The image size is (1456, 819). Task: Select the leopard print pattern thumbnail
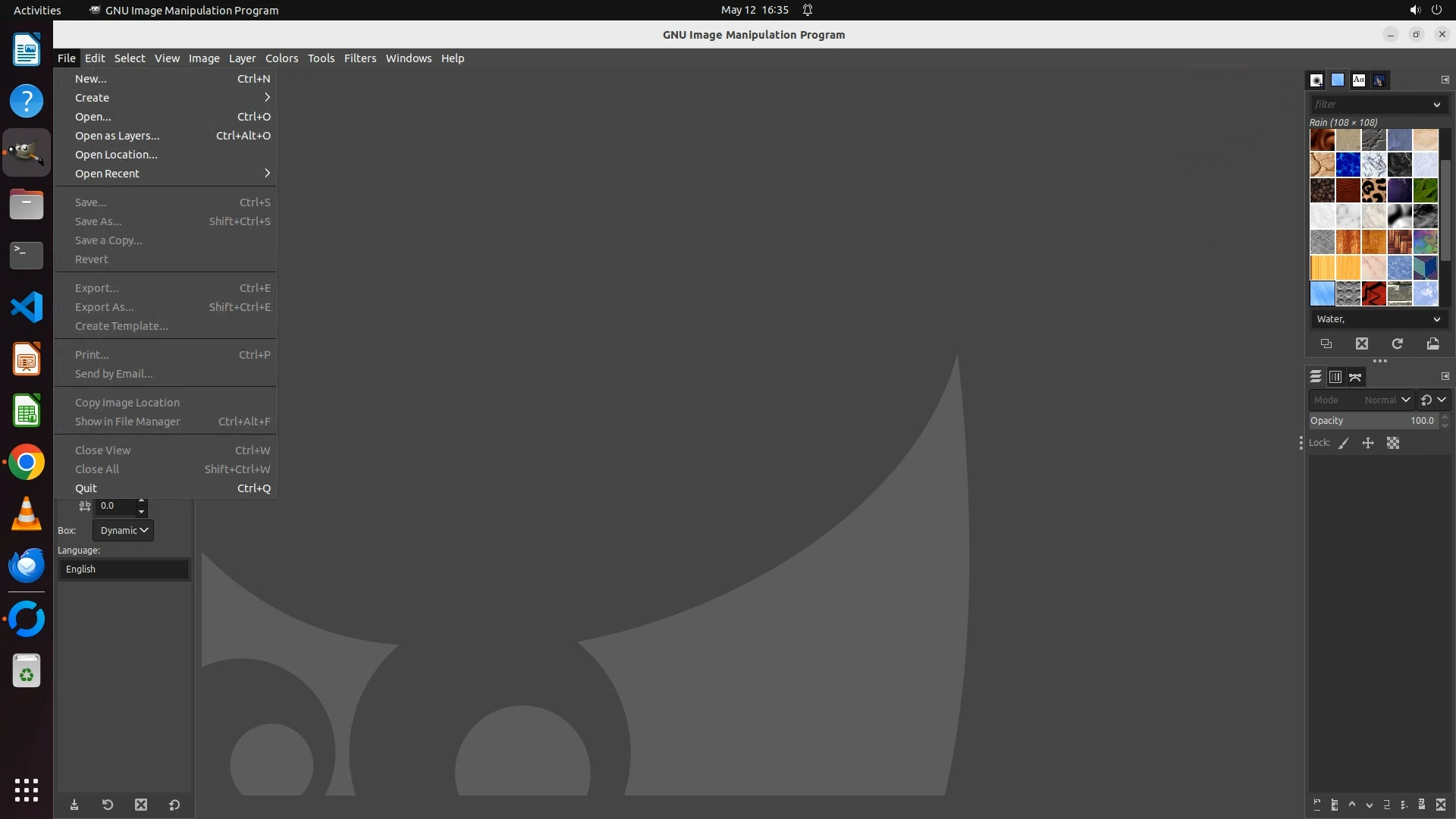click(1373, 190)
